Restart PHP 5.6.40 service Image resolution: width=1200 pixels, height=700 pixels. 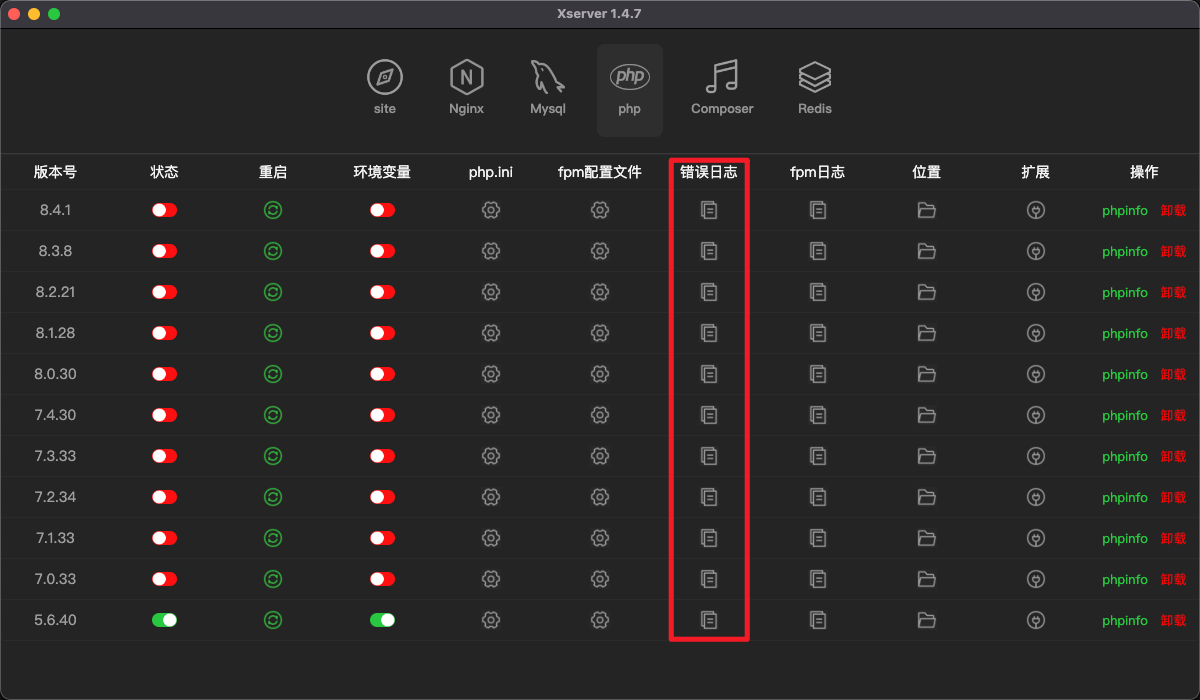273,620
